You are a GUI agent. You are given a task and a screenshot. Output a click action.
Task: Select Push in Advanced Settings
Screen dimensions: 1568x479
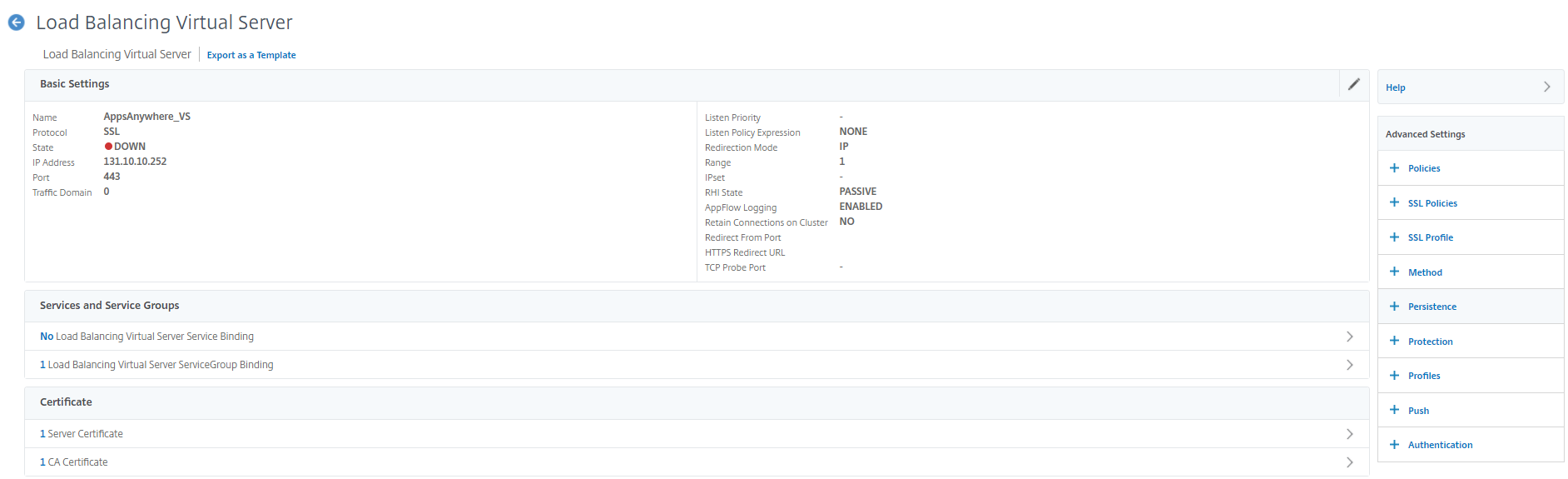1418,411
